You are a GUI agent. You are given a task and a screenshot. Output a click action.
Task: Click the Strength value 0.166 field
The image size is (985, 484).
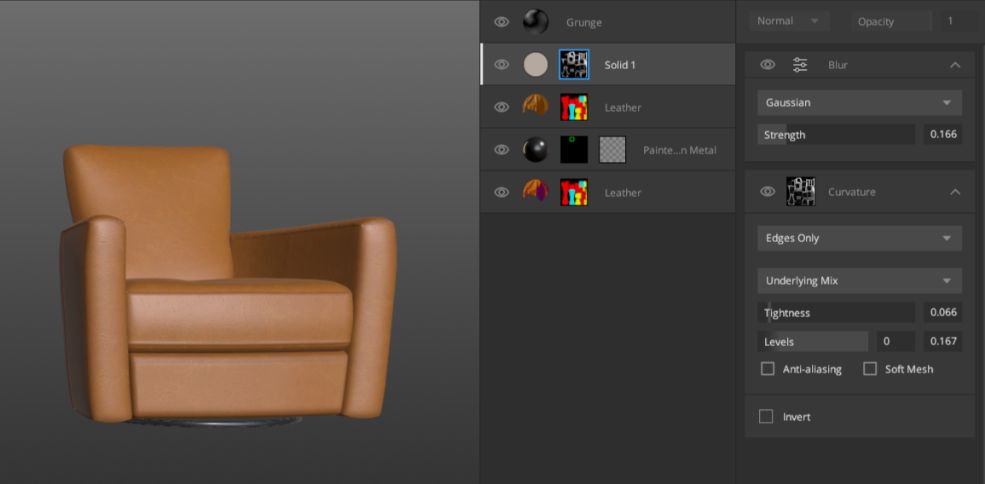(x=943, y=135)
